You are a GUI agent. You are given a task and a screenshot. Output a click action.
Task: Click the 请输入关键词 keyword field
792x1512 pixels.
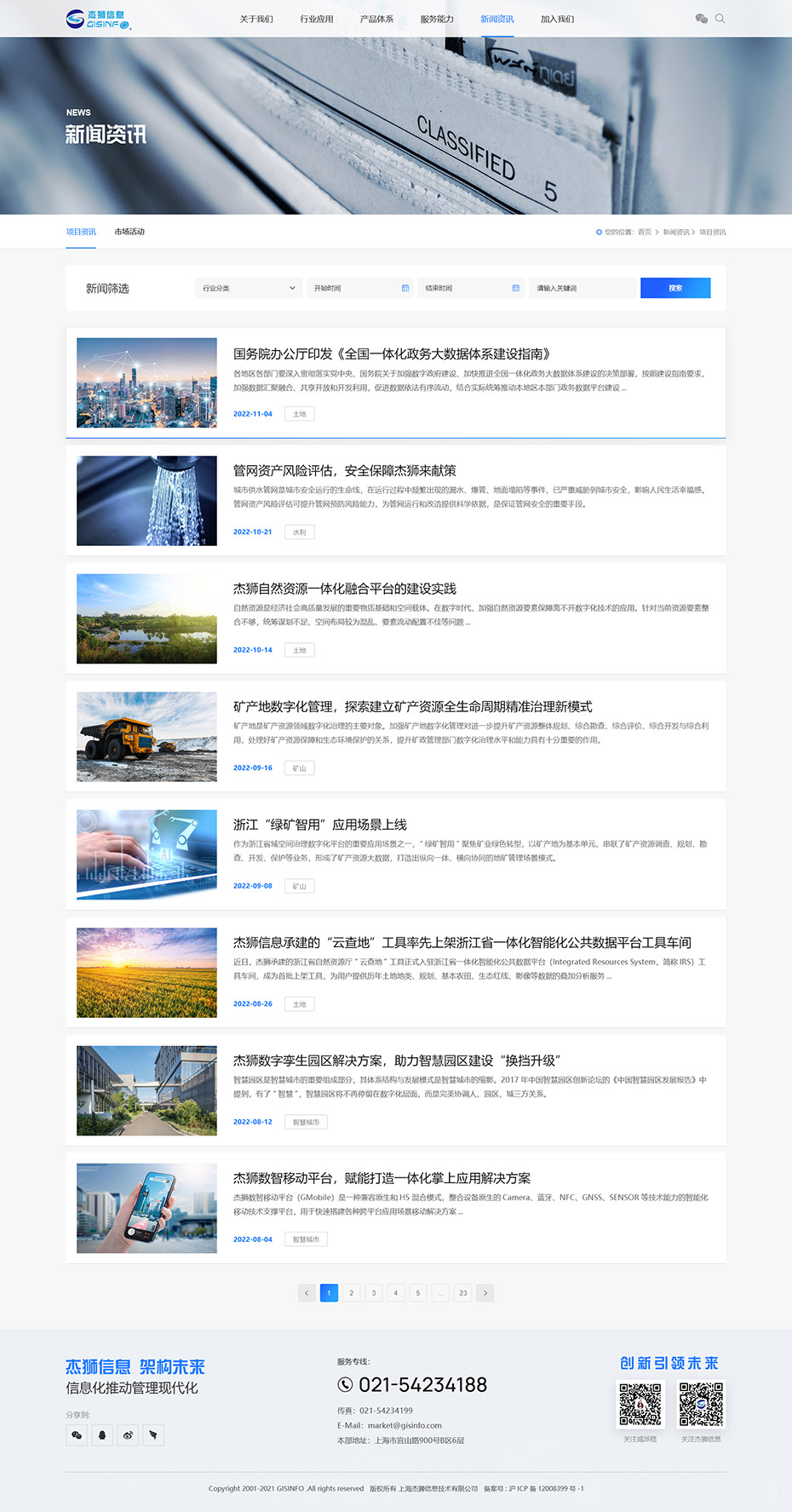(x=583, y=288)
